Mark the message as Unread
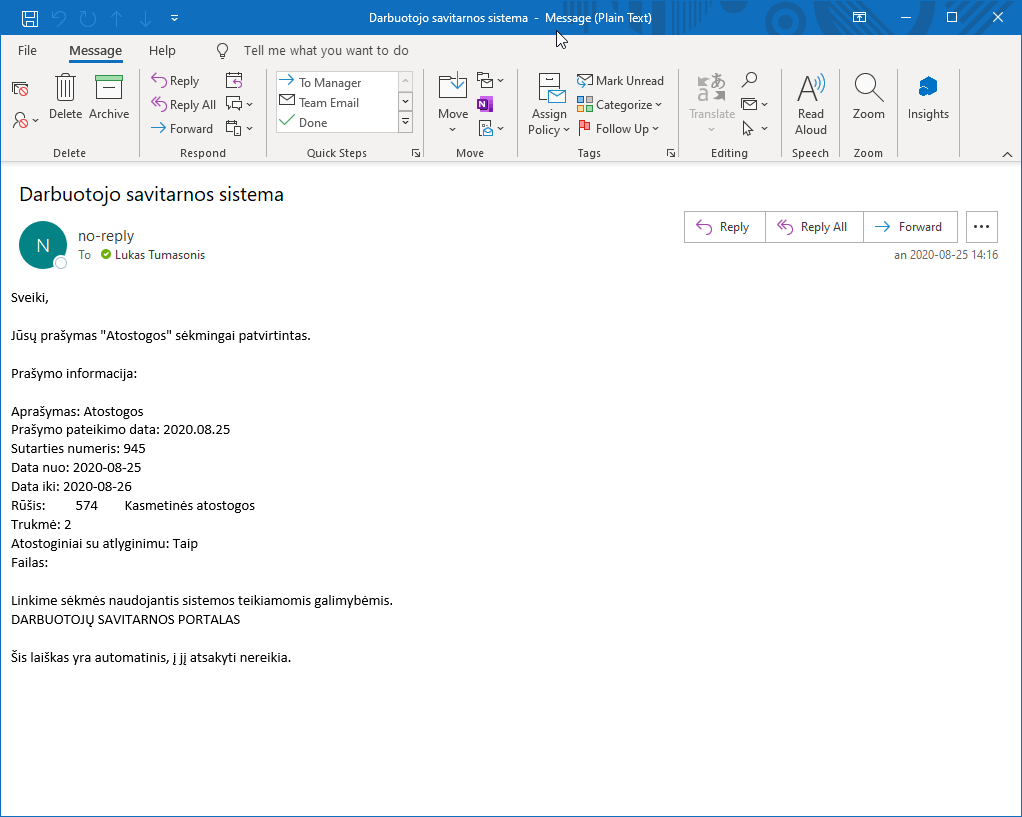Viewport: 1022px width, 817px height. (x=620, y=81)
